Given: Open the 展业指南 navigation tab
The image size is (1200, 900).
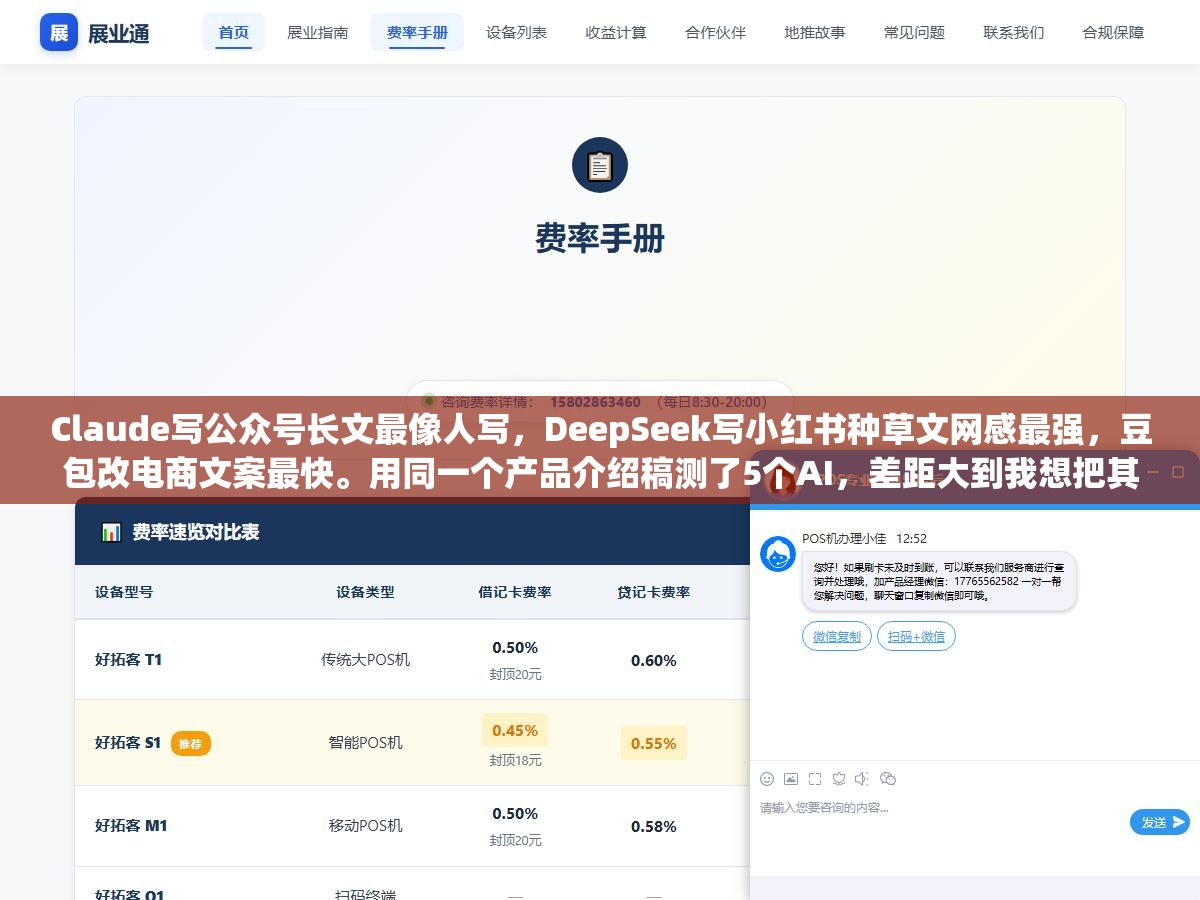Looking at the screenshot, I should coord(318,32).
